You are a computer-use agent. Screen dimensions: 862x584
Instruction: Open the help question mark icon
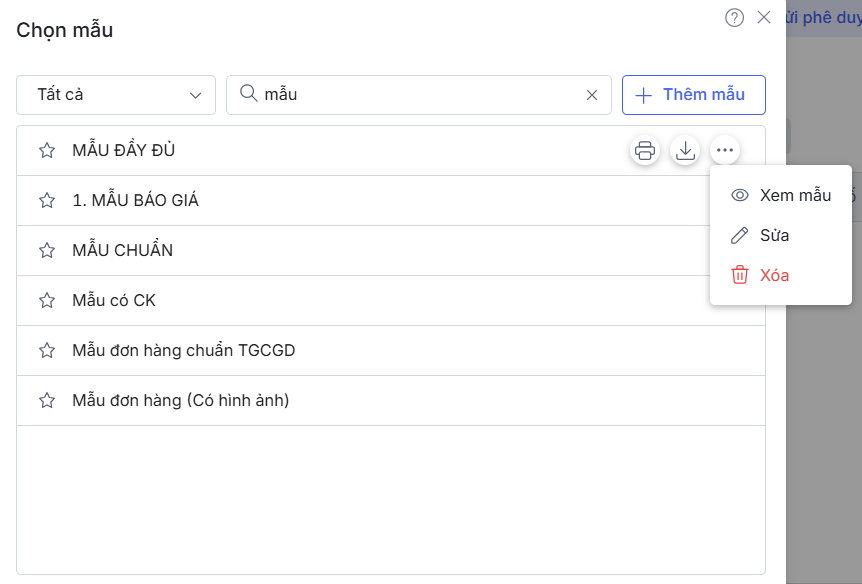(734, 17)
